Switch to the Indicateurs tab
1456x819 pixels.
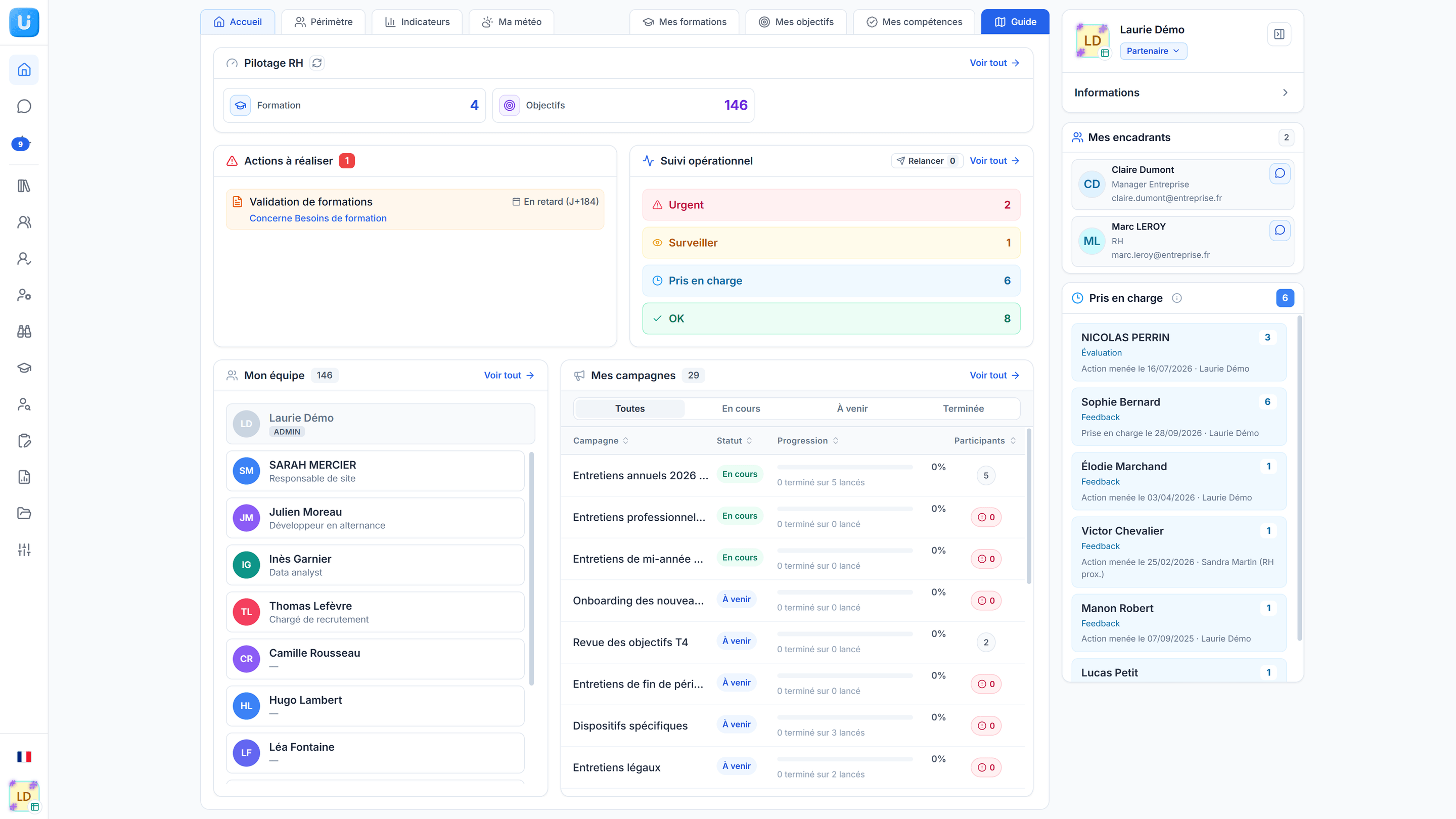(x=417, y=22)
